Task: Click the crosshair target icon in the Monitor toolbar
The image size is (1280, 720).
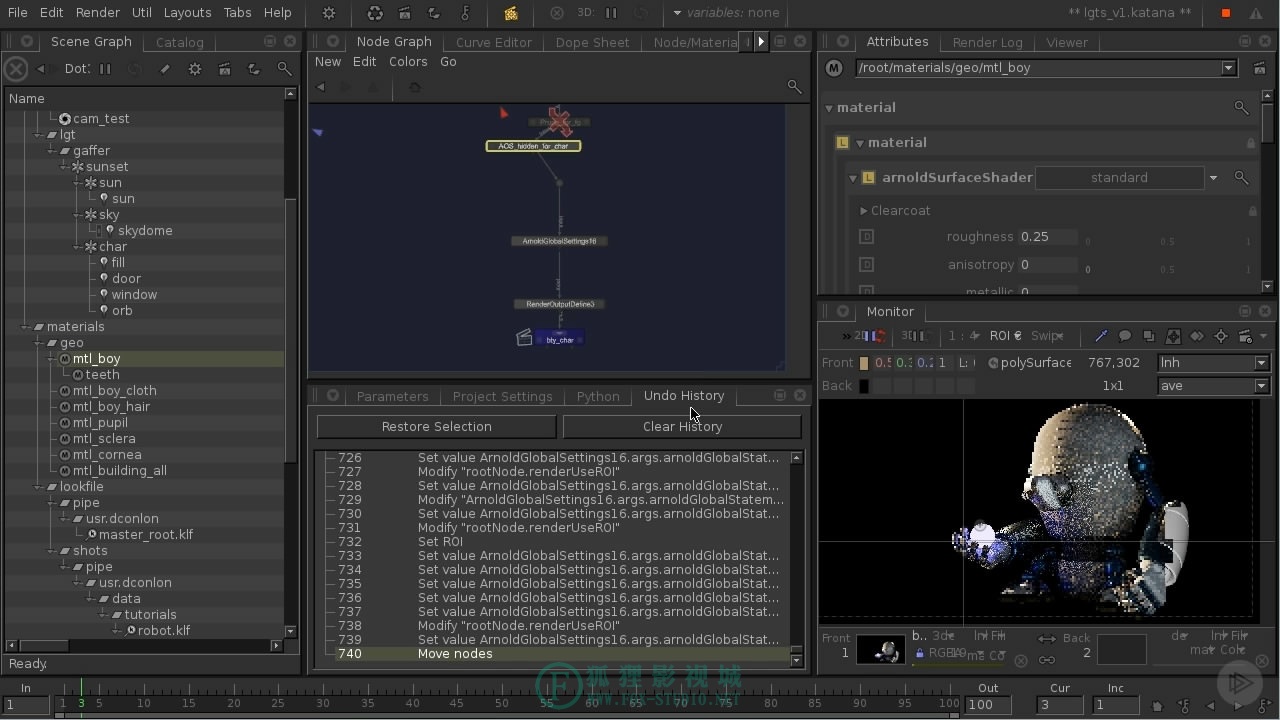Action: point(1221,336)
